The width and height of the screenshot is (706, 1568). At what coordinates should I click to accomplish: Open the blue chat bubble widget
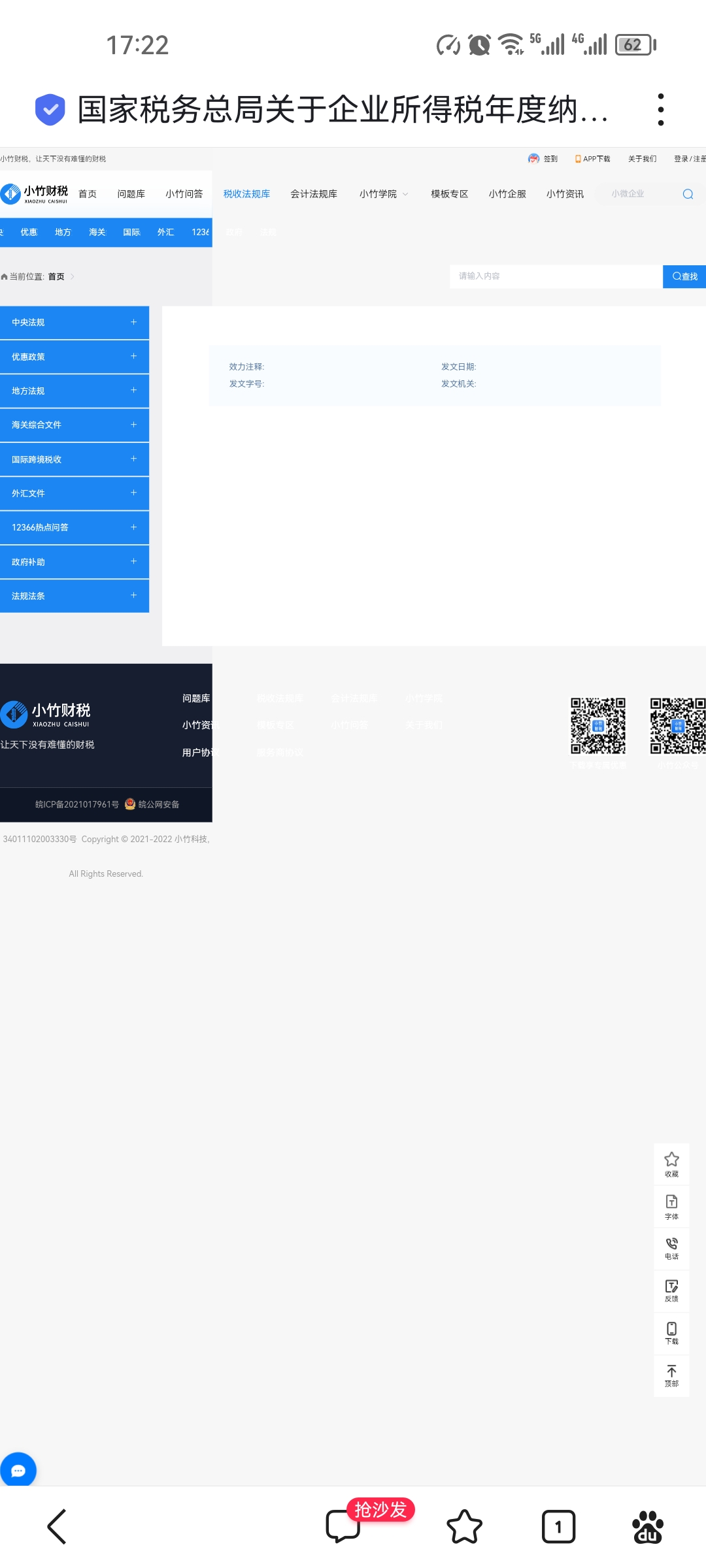[x=18, y=1470]
